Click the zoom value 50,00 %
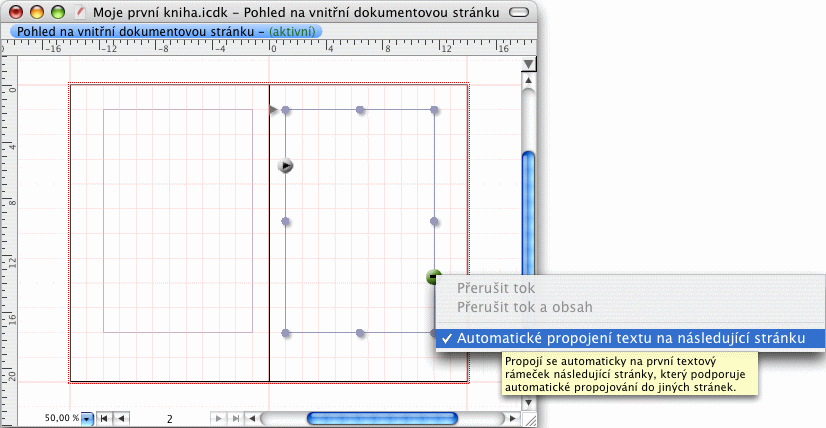This screenshot has width=826, height=428. coord(62,419)
